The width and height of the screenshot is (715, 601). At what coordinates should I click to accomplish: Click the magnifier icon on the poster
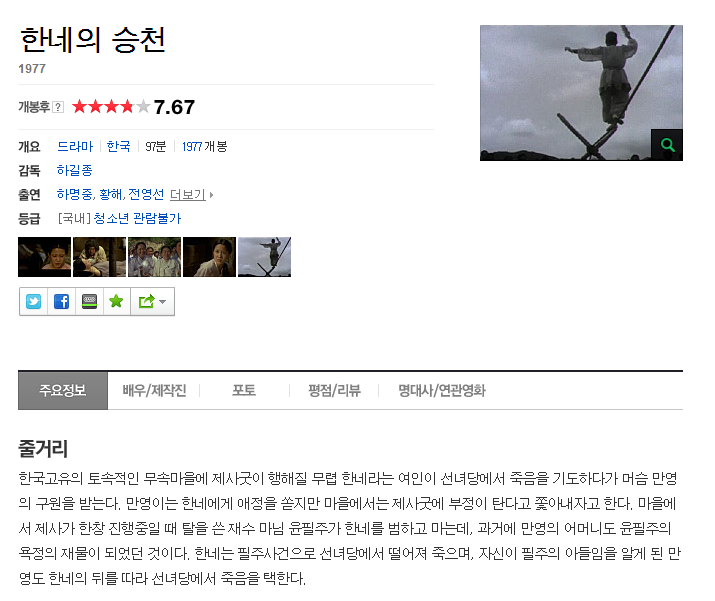[667, 145]
